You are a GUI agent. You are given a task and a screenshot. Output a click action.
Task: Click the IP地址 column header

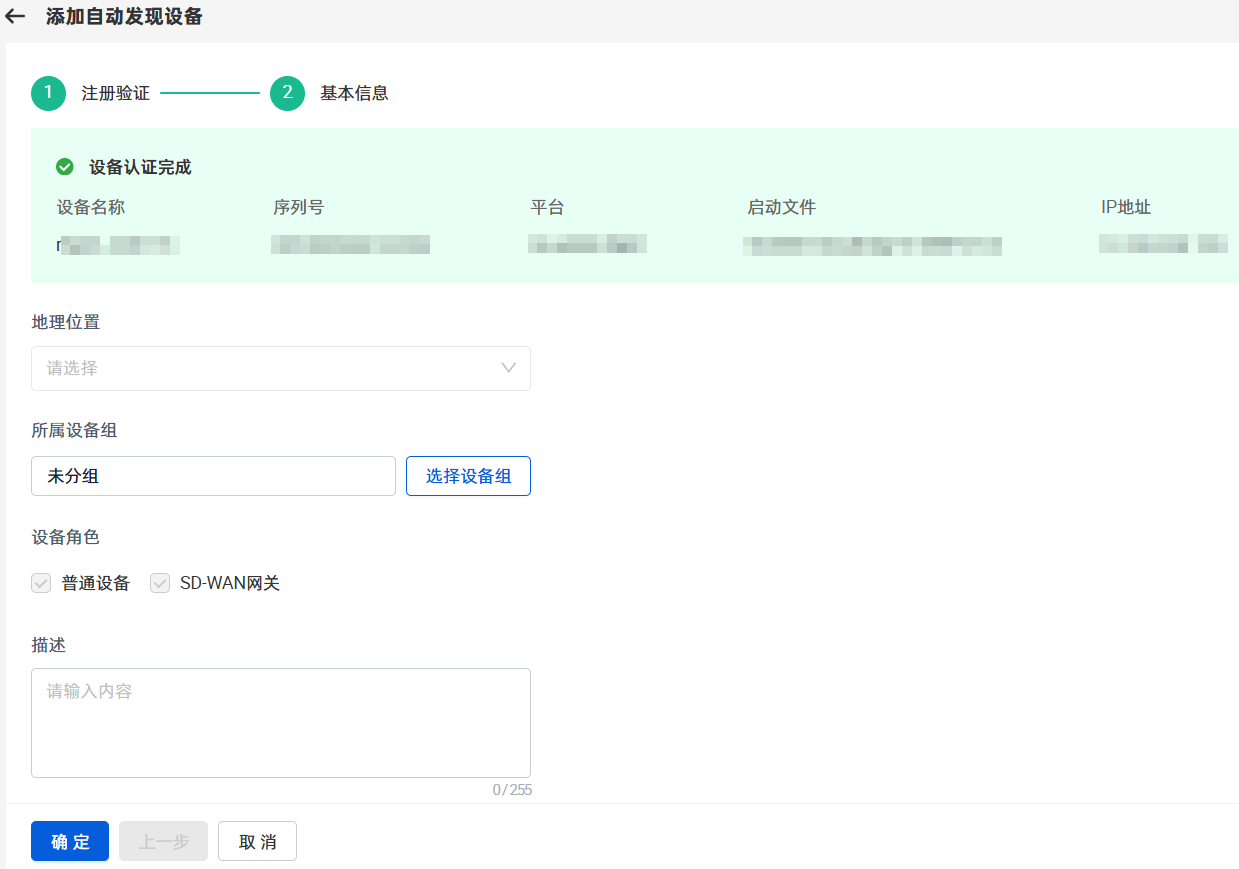pos(1125,207)
